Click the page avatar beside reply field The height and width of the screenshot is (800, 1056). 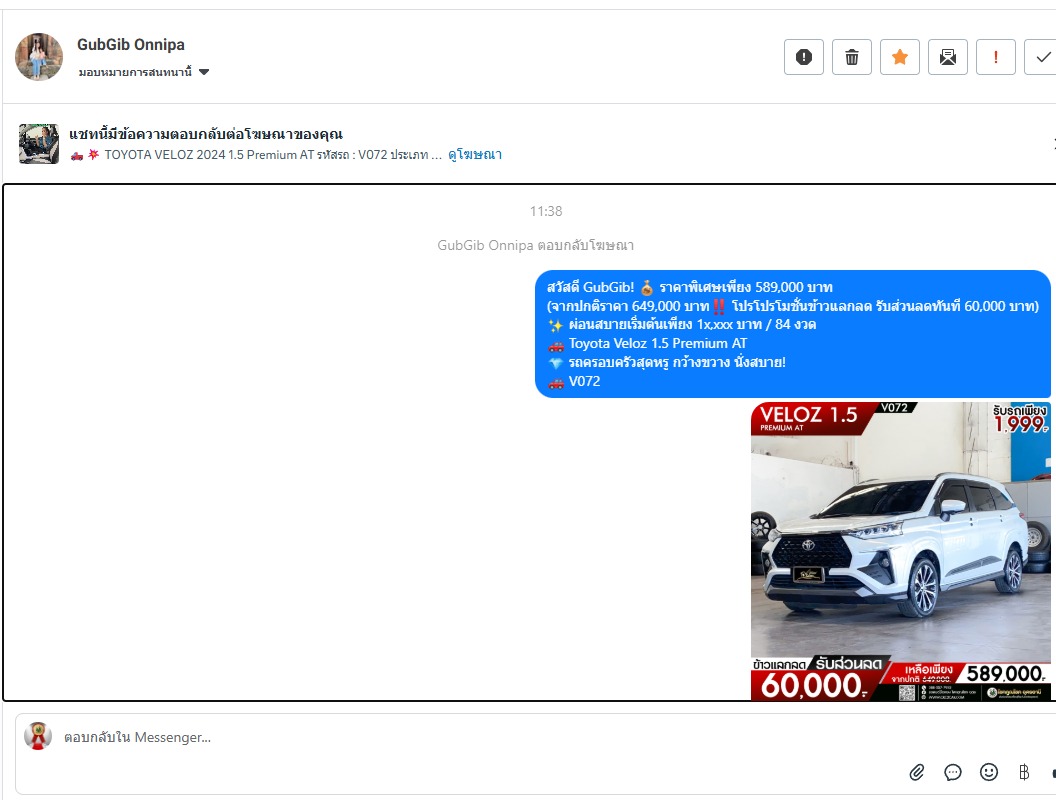coord(38,736)
